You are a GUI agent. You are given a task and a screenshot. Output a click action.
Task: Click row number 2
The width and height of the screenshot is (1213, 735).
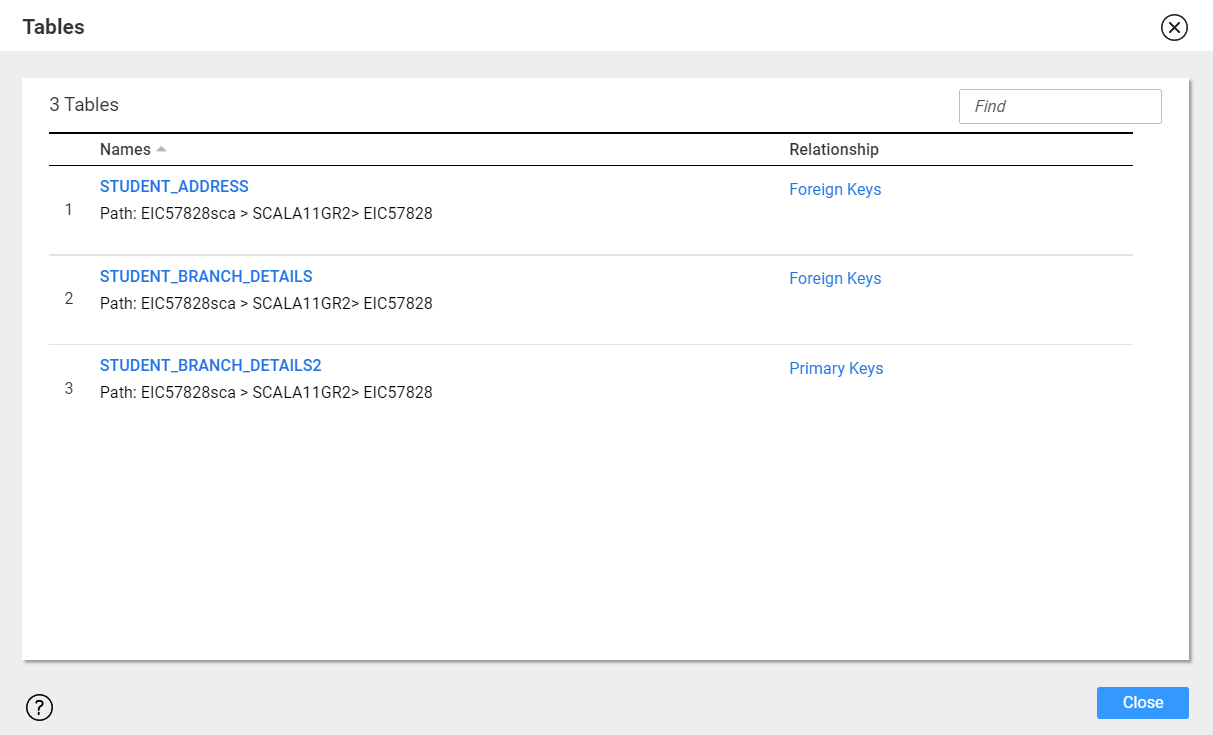tap(69, 299)
